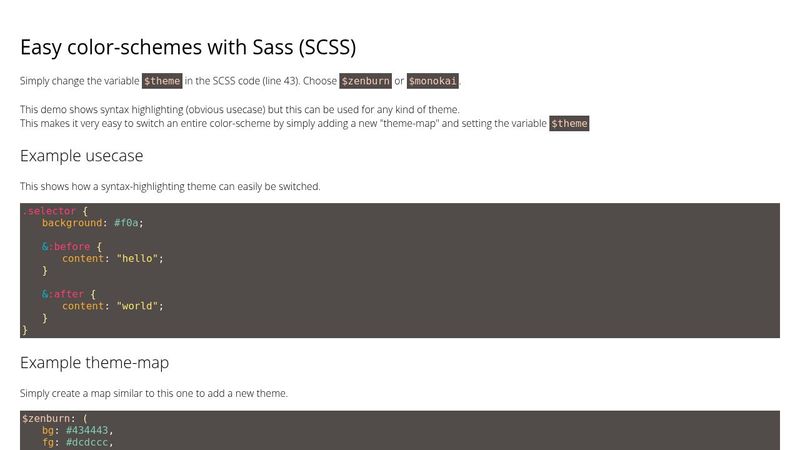Viewport: 800px width, 450px height.
Task: Click the "hello" string in the code
Action: 137,258
